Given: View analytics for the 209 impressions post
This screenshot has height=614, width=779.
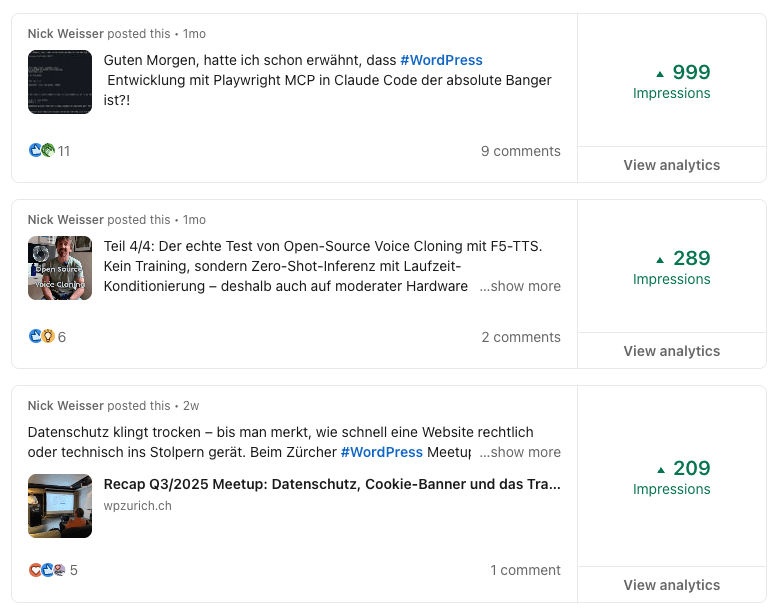Looking at the screenshot, I should tap(672, 585).
